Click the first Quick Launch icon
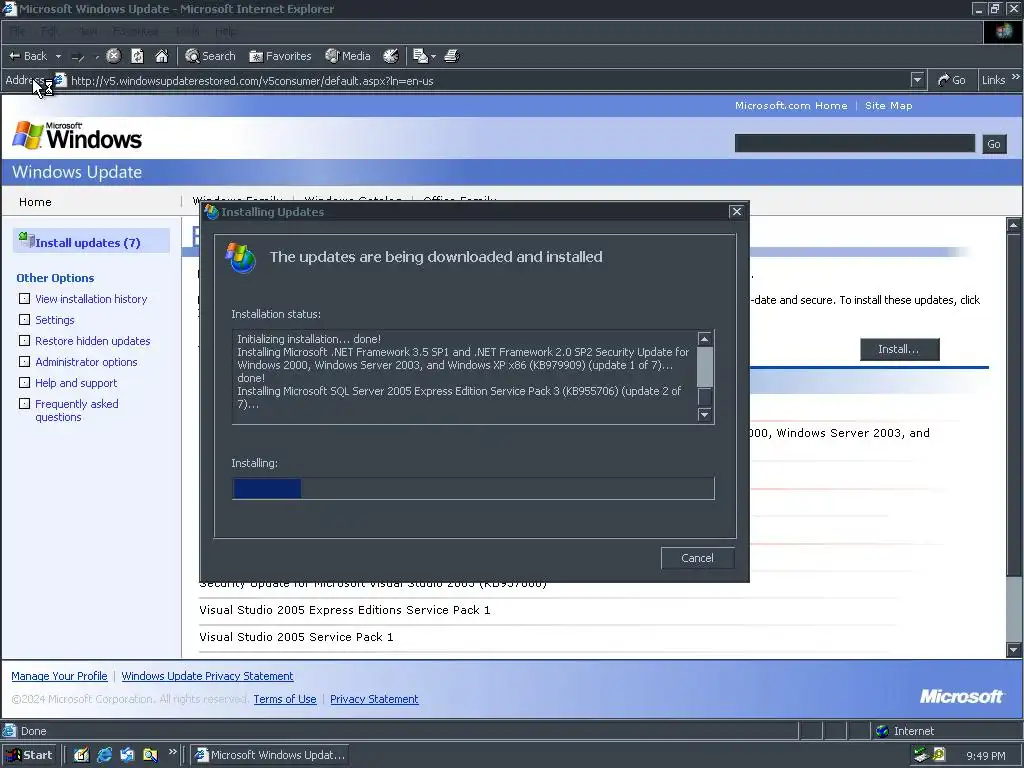 (81, 755)
